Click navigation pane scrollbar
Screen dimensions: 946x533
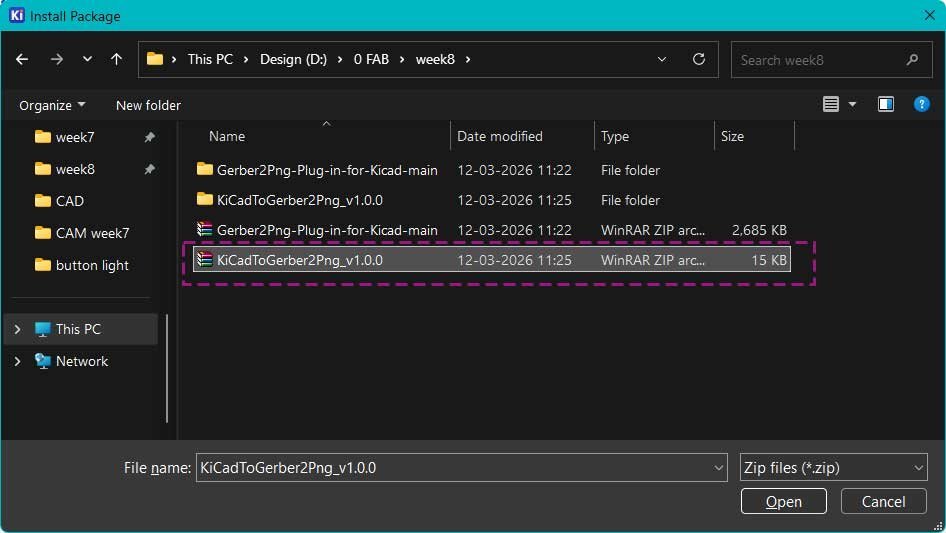tap(167, 368)
